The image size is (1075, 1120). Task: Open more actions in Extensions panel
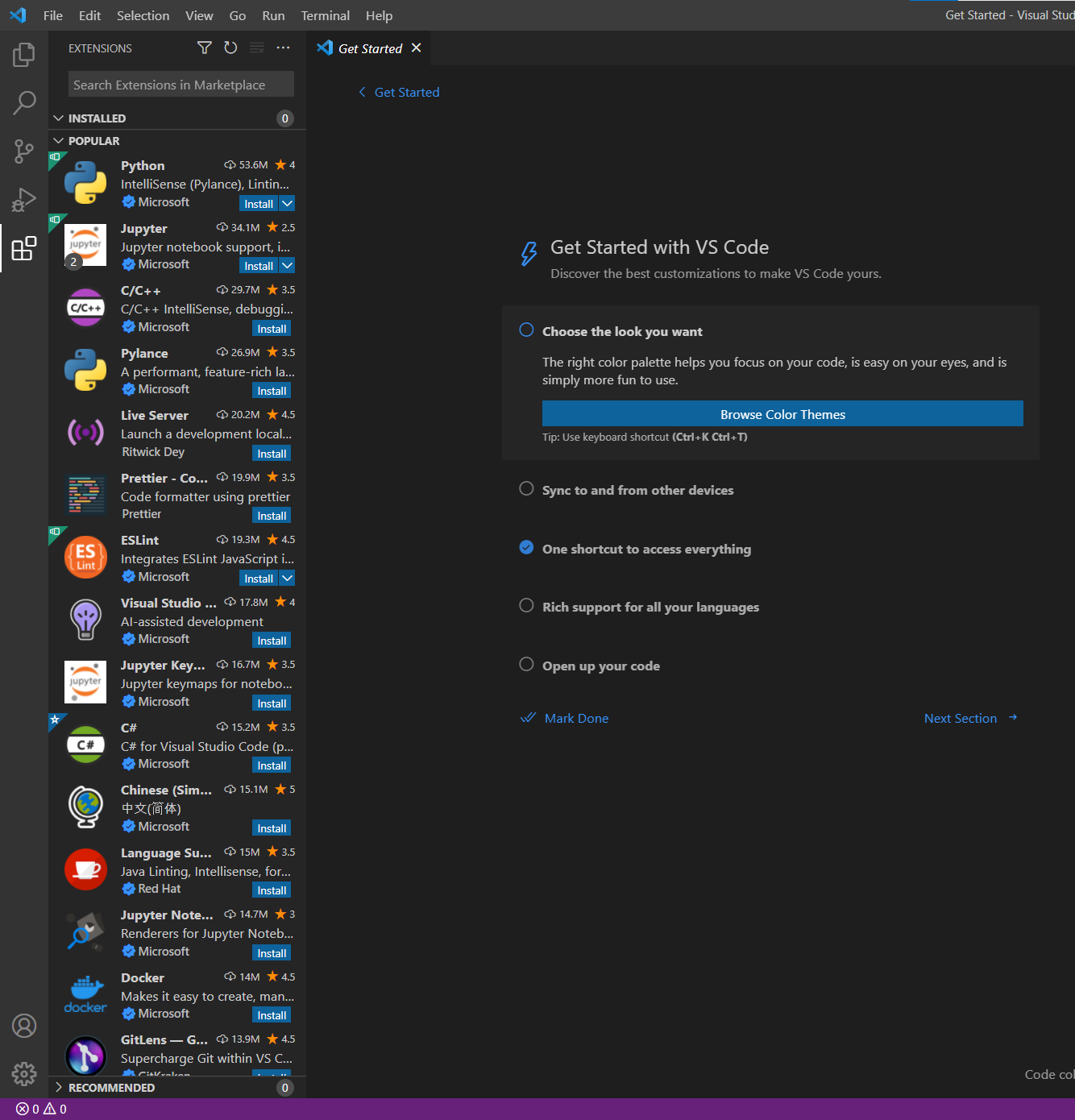283,48
